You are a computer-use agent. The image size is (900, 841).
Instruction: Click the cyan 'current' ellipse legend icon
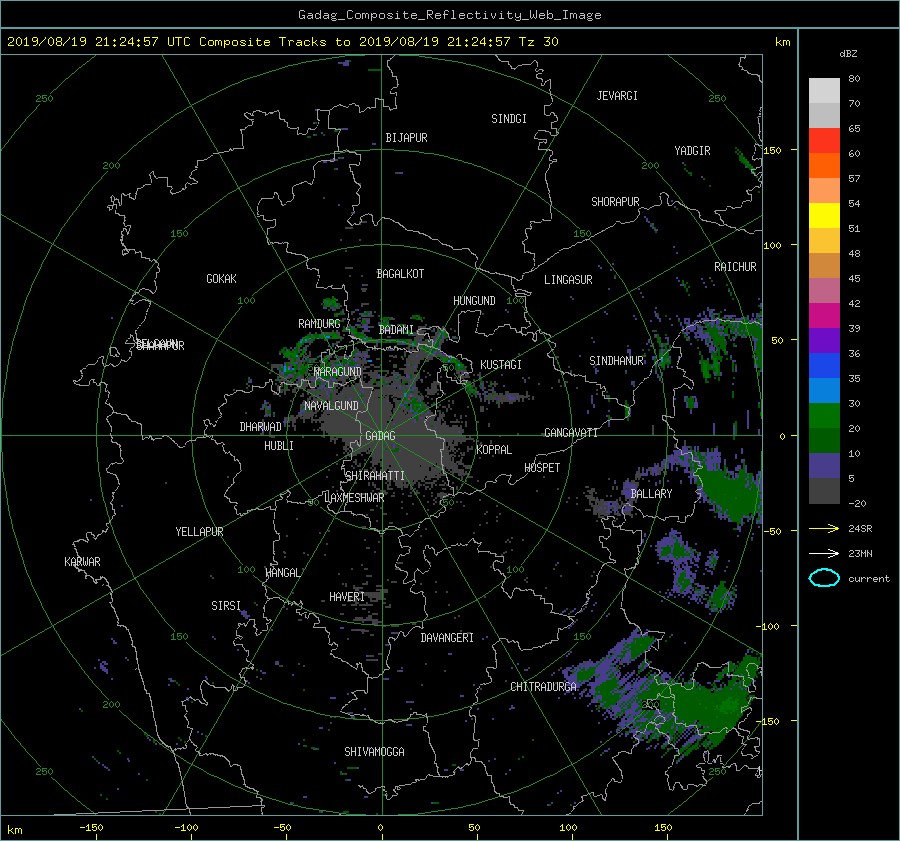[x=824, y=578]
